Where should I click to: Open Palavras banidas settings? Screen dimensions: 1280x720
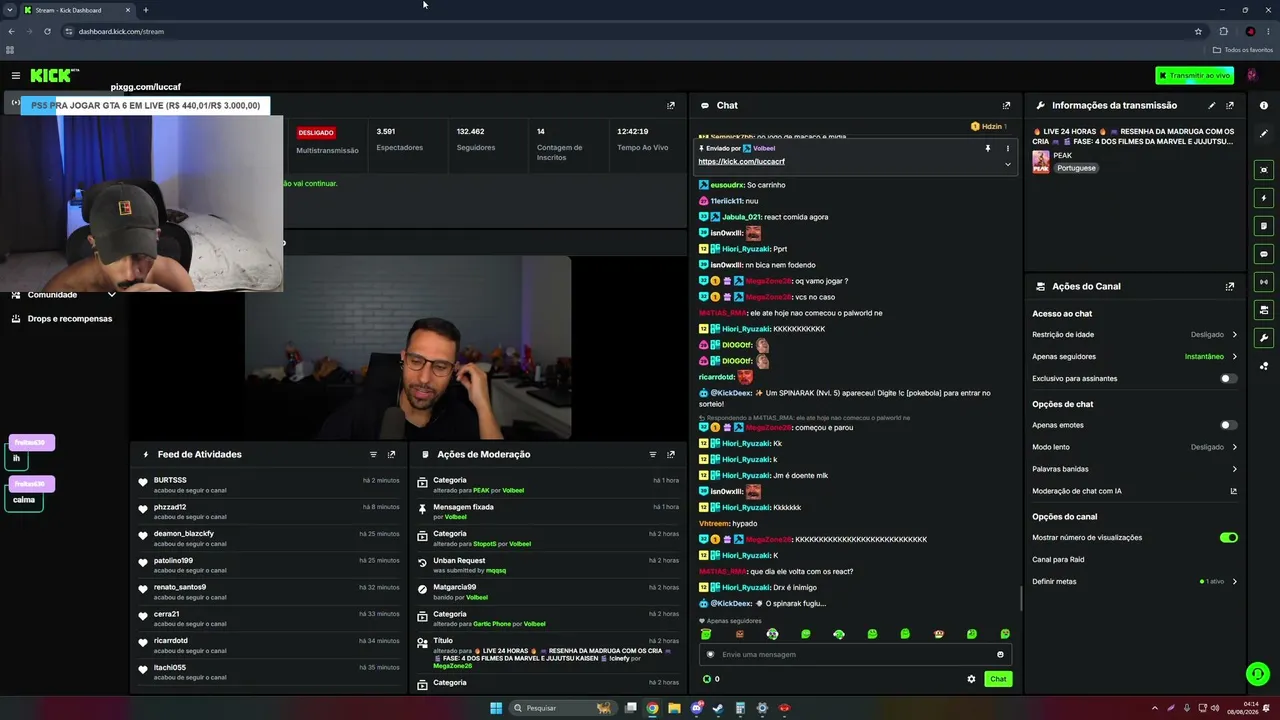click(1135, 469)
